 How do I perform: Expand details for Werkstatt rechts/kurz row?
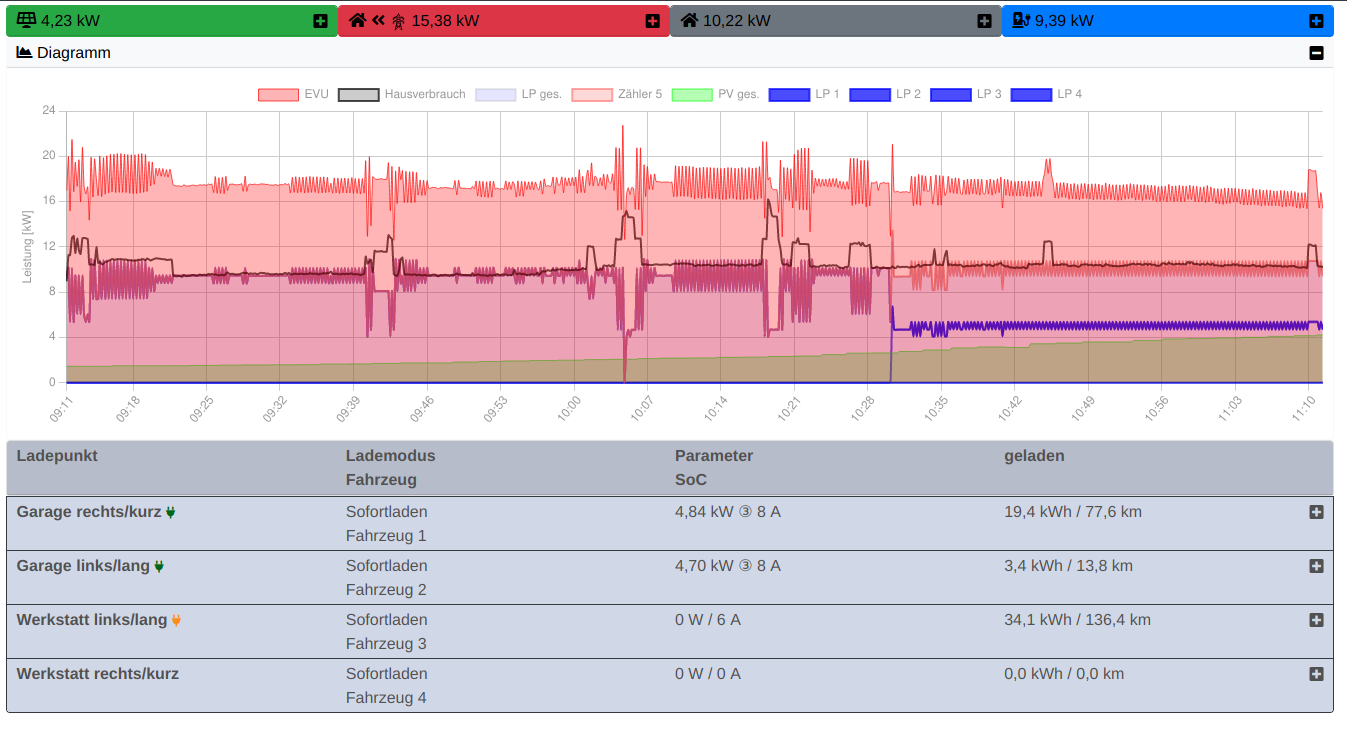(1316, 674)
